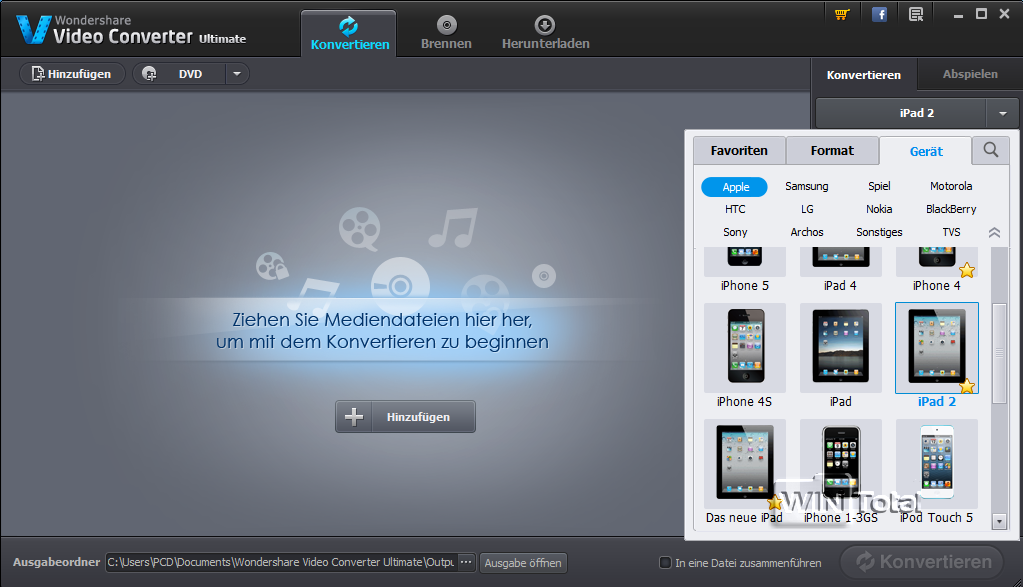
Task: Select the HTC brand filter
Action: pos(735,209)
